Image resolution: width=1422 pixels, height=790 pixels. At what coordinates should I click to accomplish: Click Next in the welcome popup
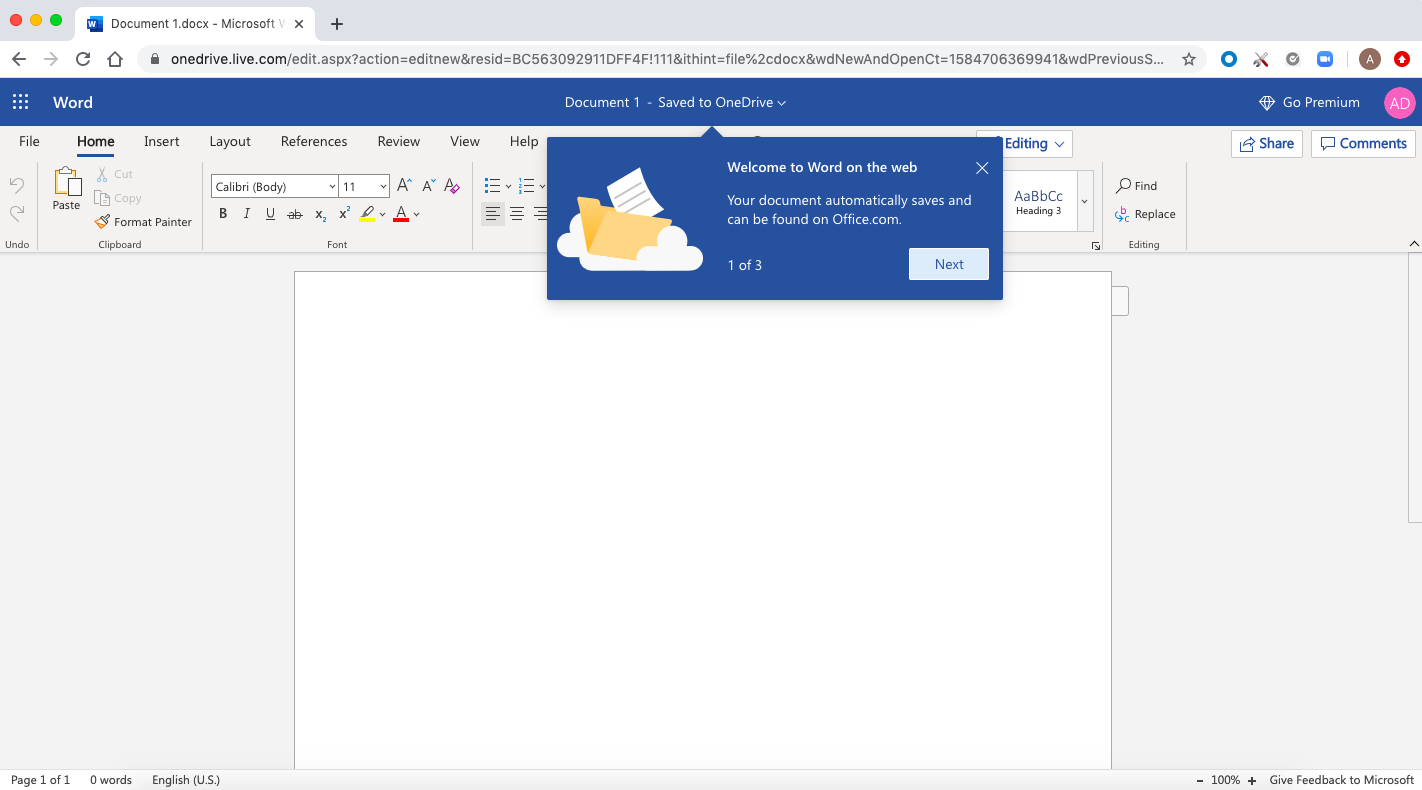pos(947,263)
